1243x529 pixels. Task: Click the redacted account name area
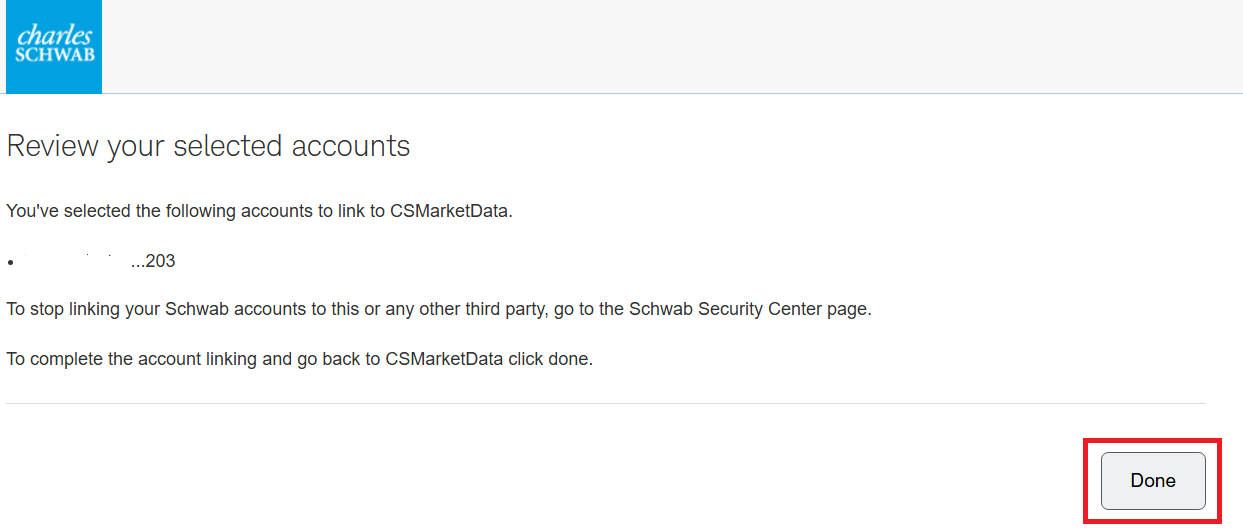tap(73, 261)
